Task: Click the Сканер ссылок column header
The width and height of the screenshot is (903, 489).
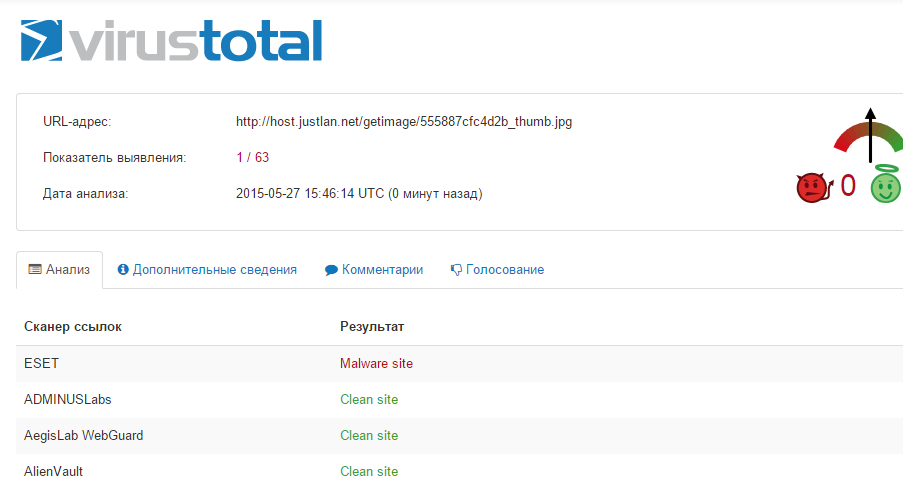Action: tap(73, 327)
